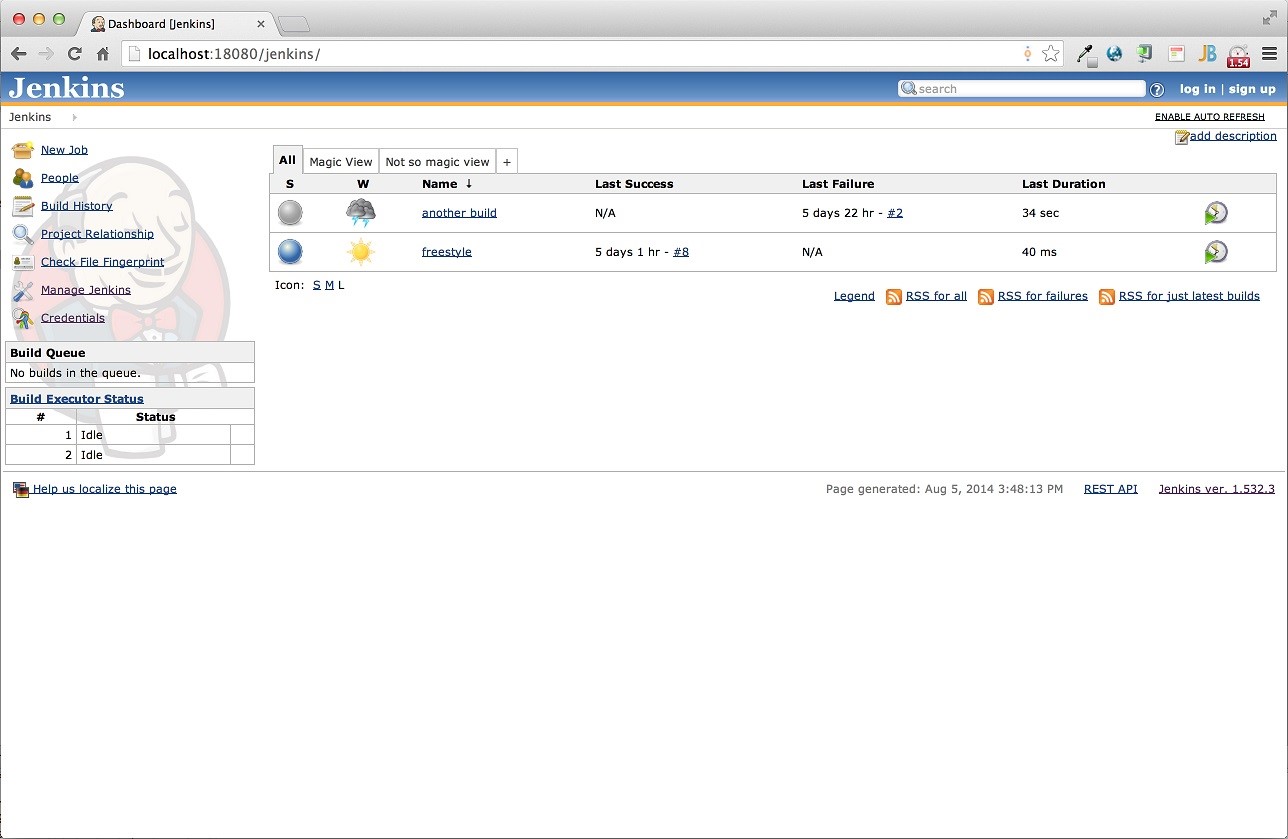This screenshot has height=839, width=1288.
Task: Open the REST API link
Action: pos(1111,489)
